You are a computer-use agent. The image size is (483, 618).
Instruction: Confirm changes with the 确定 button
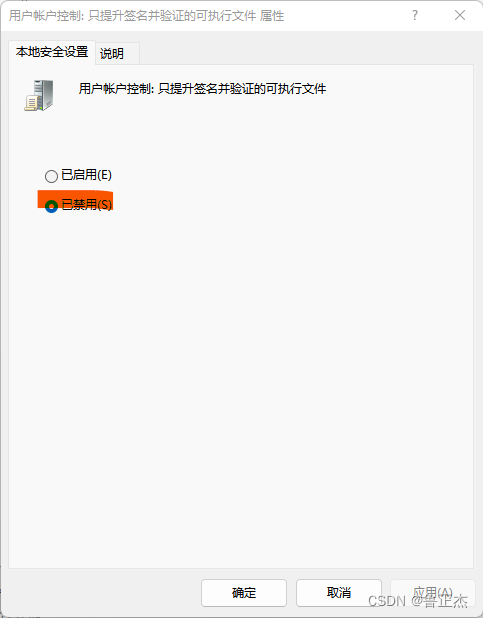pyautogui.click(x=244, y=592)
